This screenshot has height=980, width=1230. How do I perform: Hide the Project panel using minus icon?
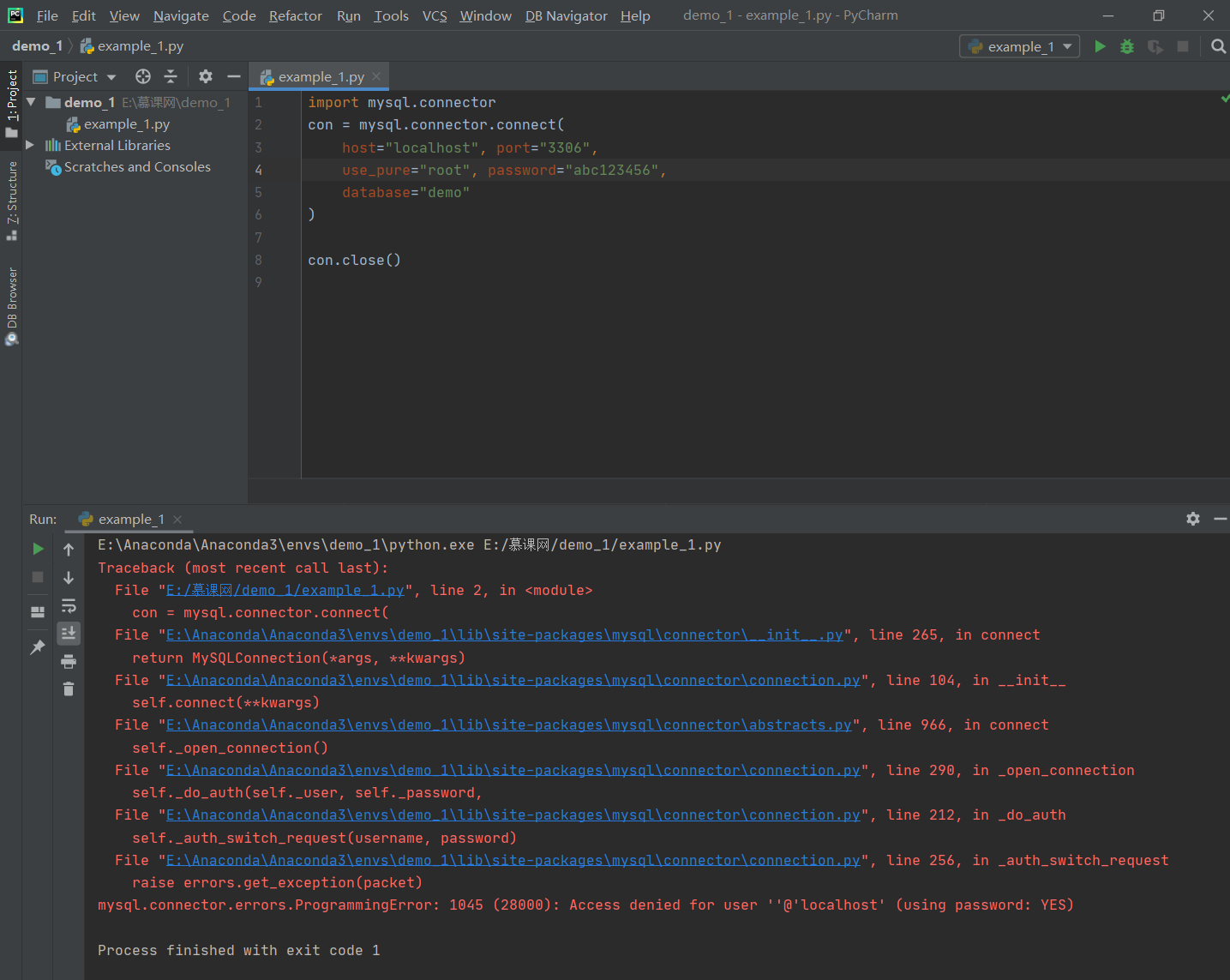click(233, 76)
